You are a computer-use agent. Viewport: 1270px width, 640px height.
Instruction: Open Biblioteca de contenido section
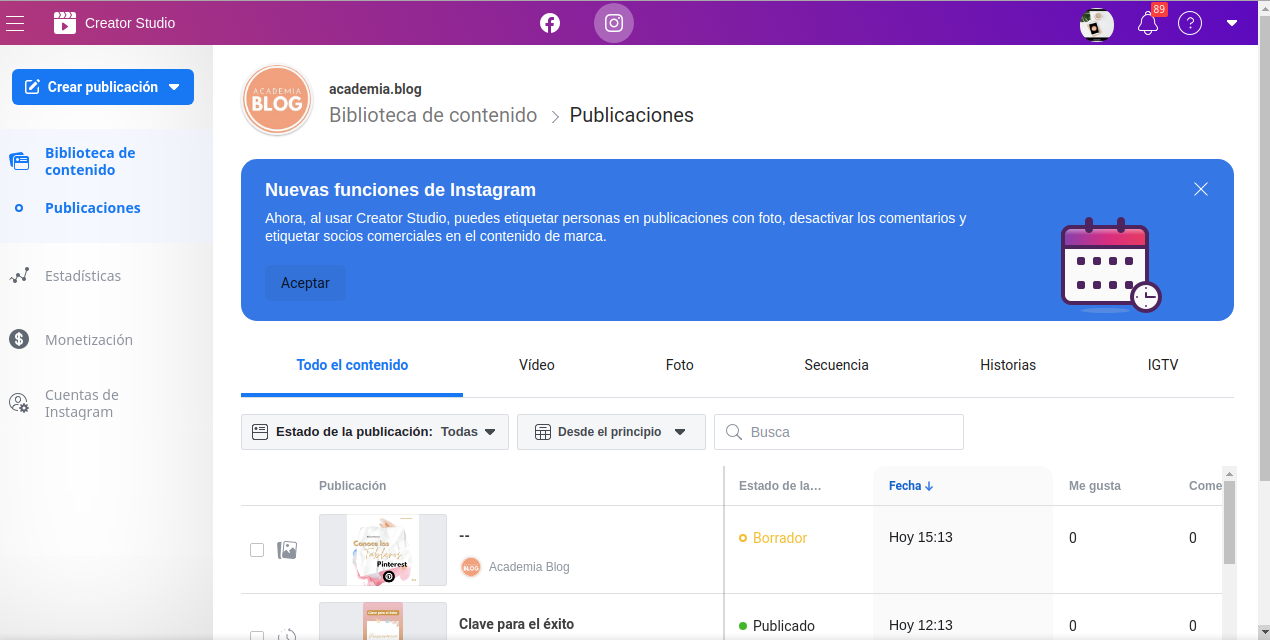[x=90, y=161]
